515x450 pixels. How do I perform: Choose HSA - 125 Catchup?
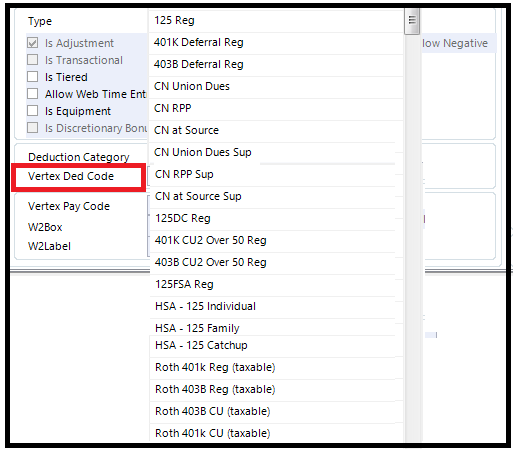click(276, 346)
